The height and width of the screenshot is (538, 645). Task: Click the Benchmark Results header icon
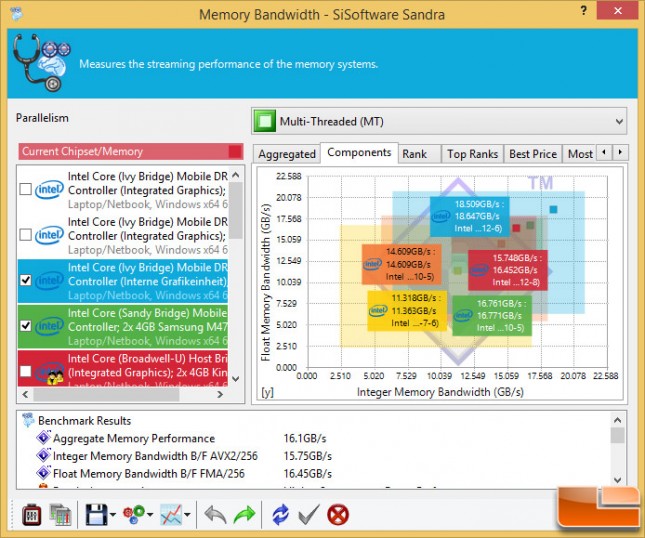(28, 420)
